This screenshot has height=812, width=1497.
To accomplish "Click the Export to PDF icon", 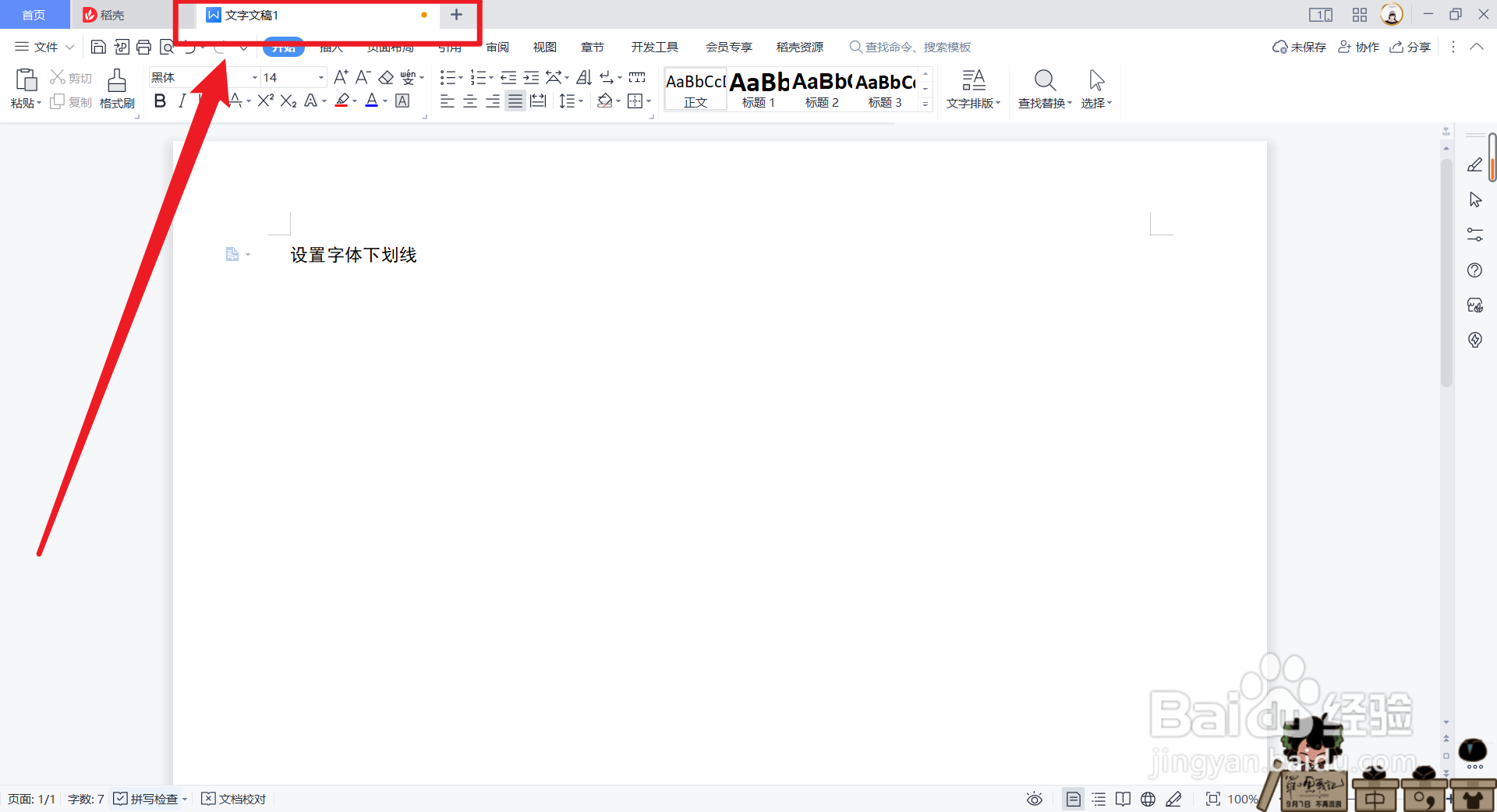I will pyautogui.click(x=121, y=47).
